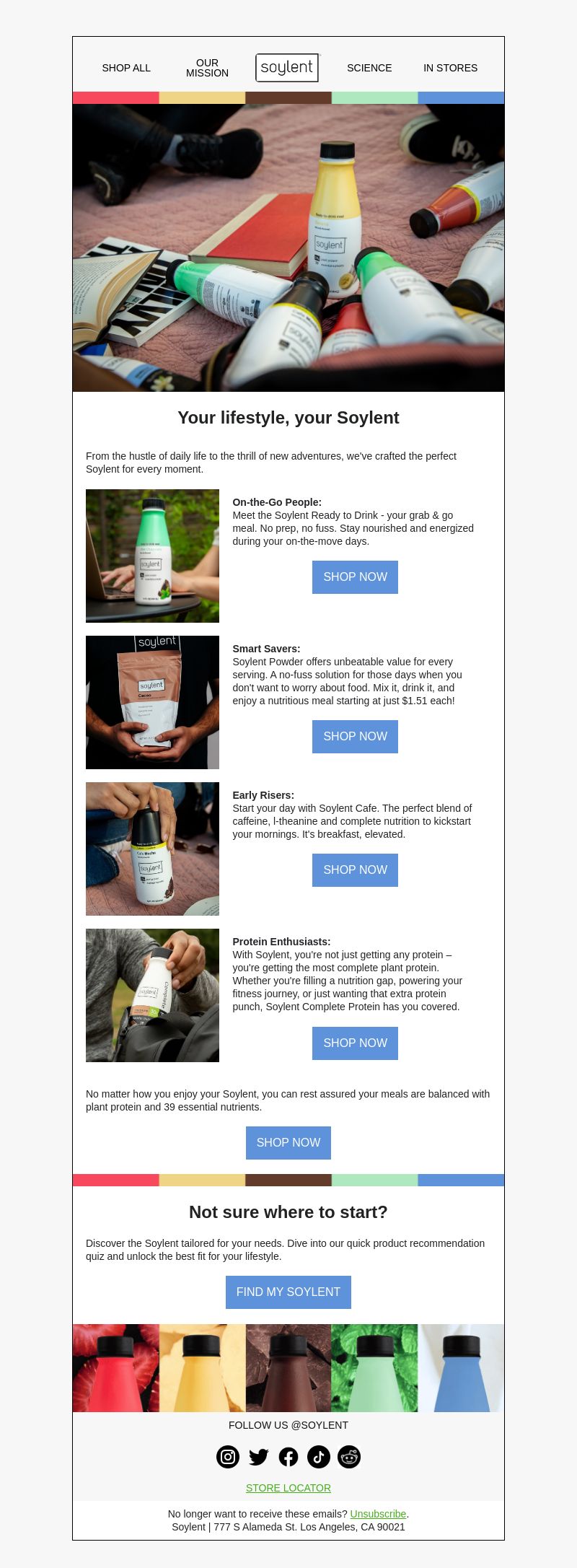Open IN STORES navigation item

point(450,68)
